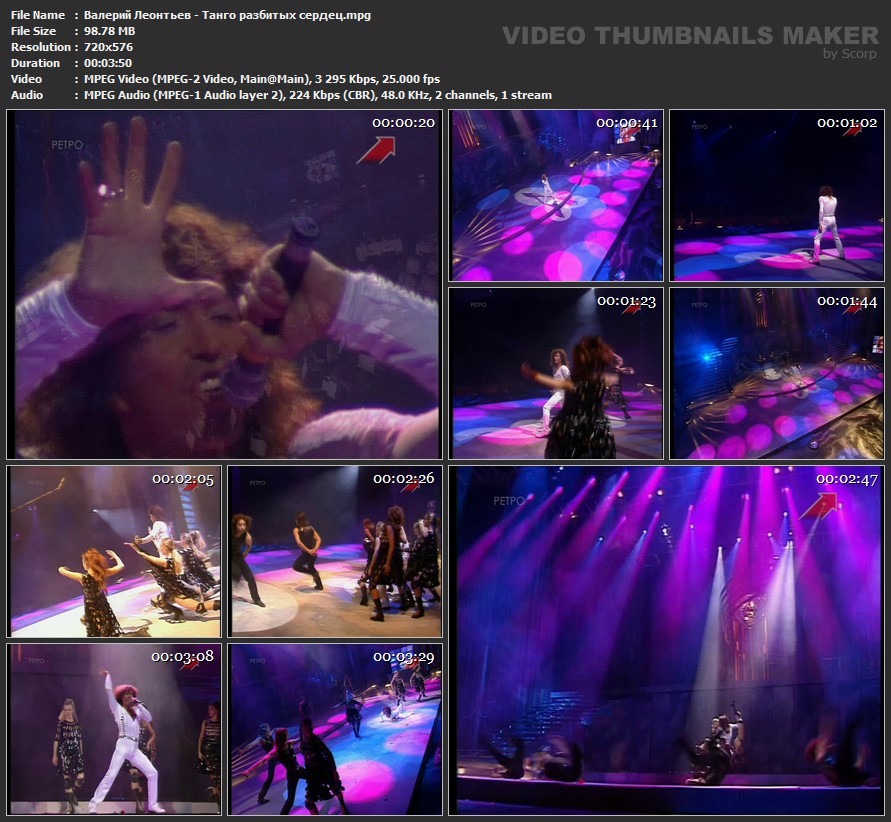Select the thumbnail stamped 00:03:08
891x822 pixels.
[x=114, y=729]
